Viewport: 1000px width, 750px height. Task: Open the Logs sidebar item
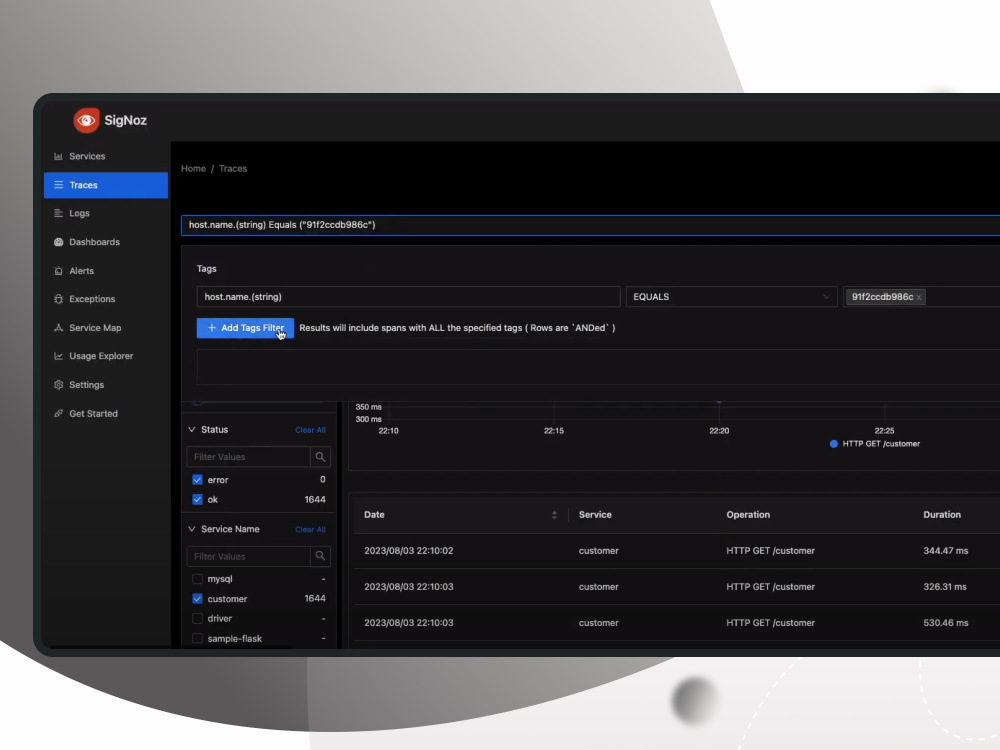pos(106,213)
